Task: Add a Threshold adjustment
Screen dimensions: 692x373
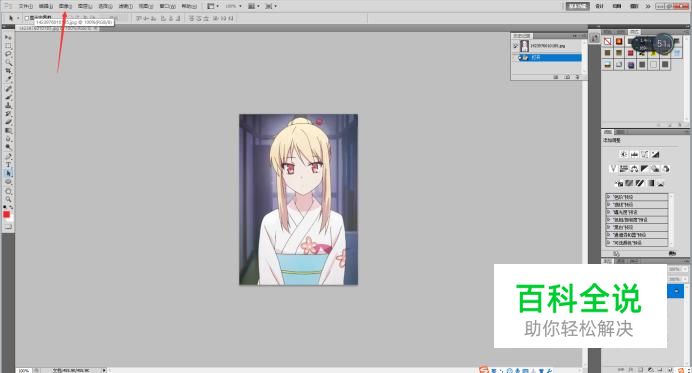Action: click(640, 183)
